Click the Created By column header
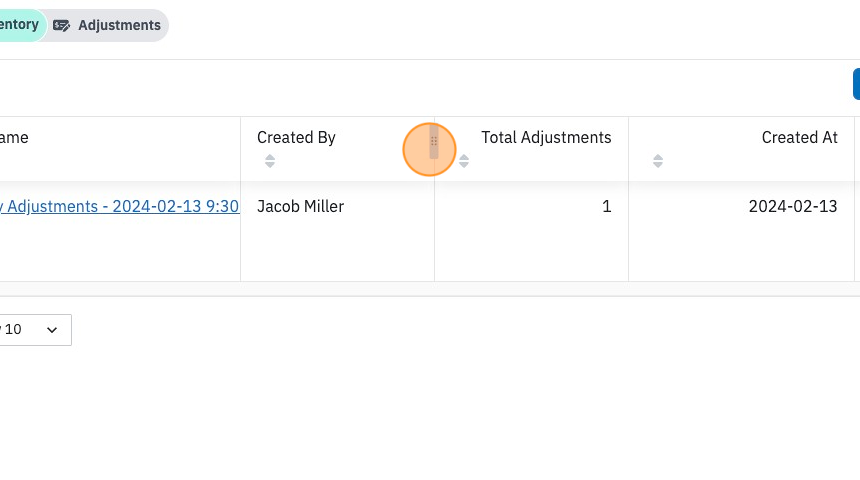The image size is (860, 480). 296,137
